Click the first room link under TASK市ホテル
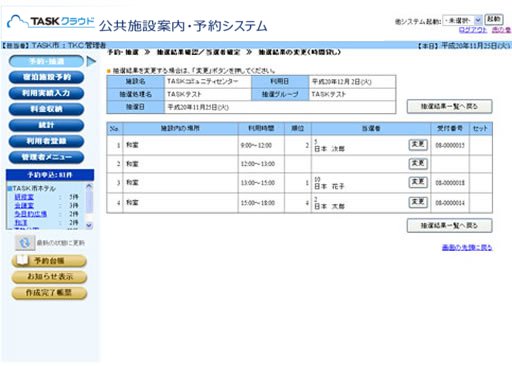This screenshot has height=366, width=512. 24,197
